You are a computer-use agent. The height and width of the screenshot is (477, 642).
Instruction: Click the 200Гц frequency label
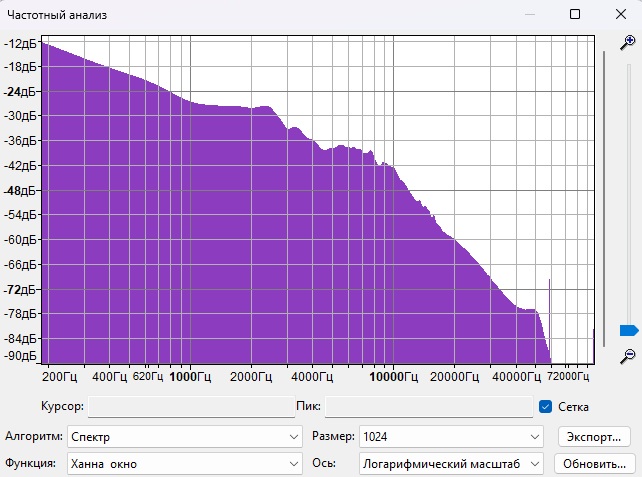point(59,377)
